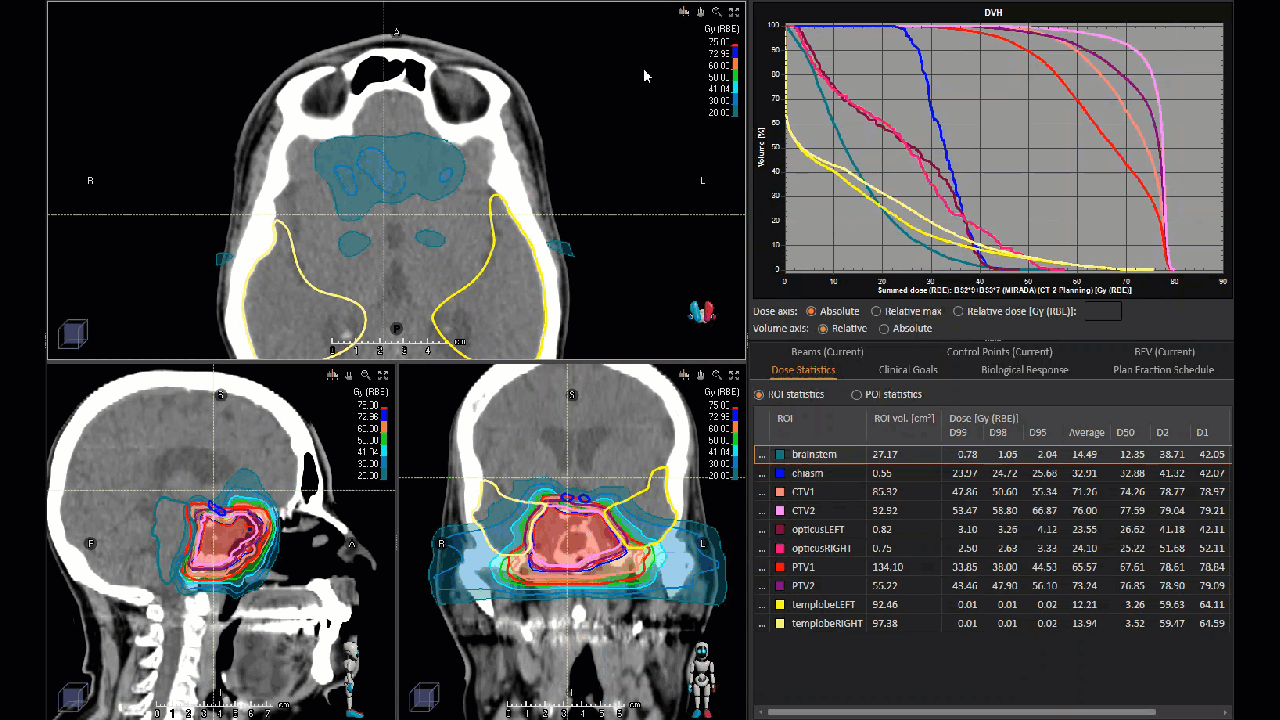Switch to Beams (Current) tab
The height and width of the screenshot is (720, 1280).
[x=826, y=352]
